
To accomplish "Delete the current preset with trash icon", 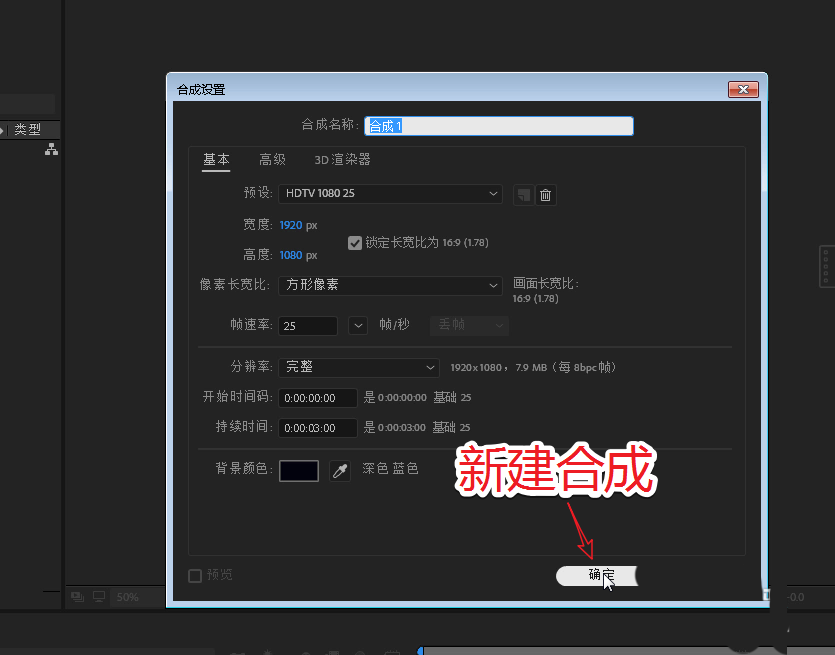I will (x=546, y=194).
